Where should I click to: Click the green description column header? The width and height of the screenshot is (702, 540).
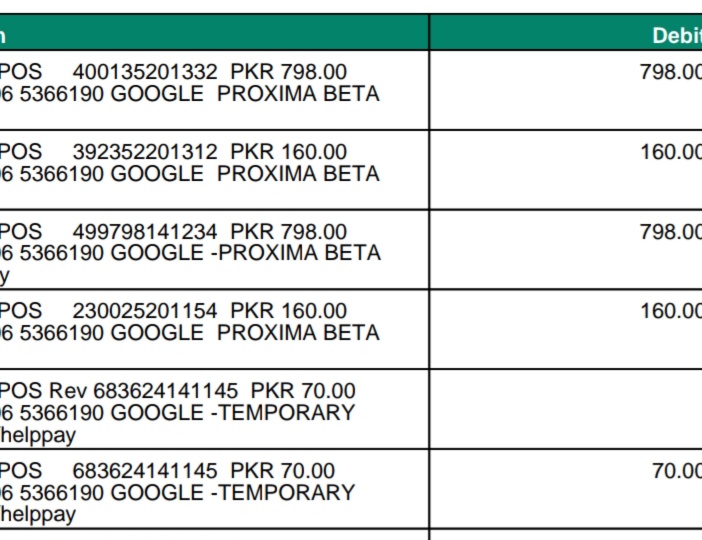[214, 32]
